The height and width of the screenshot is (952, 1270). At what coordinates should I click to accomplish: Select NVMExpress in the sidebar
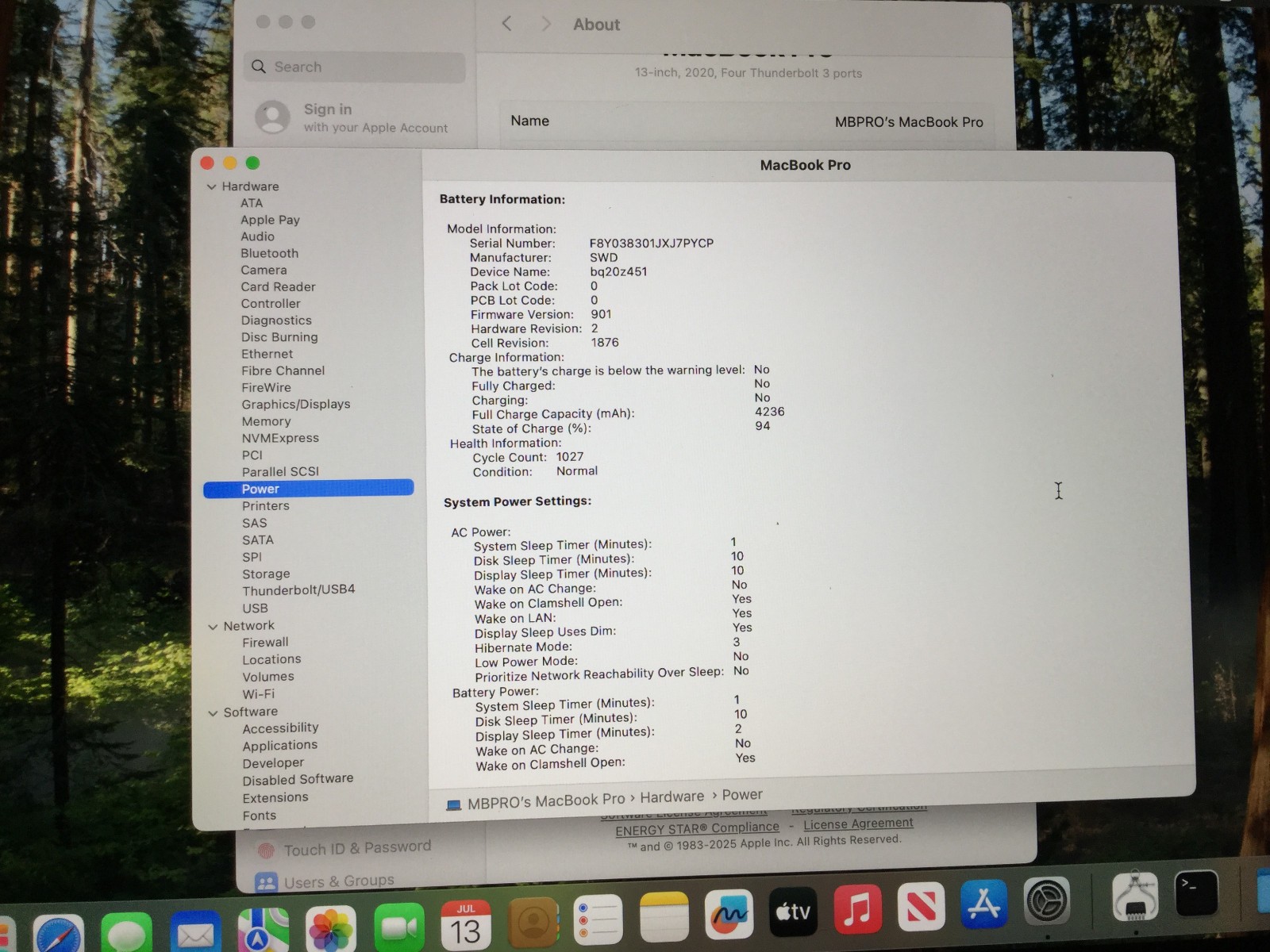[x=280, y=438]
